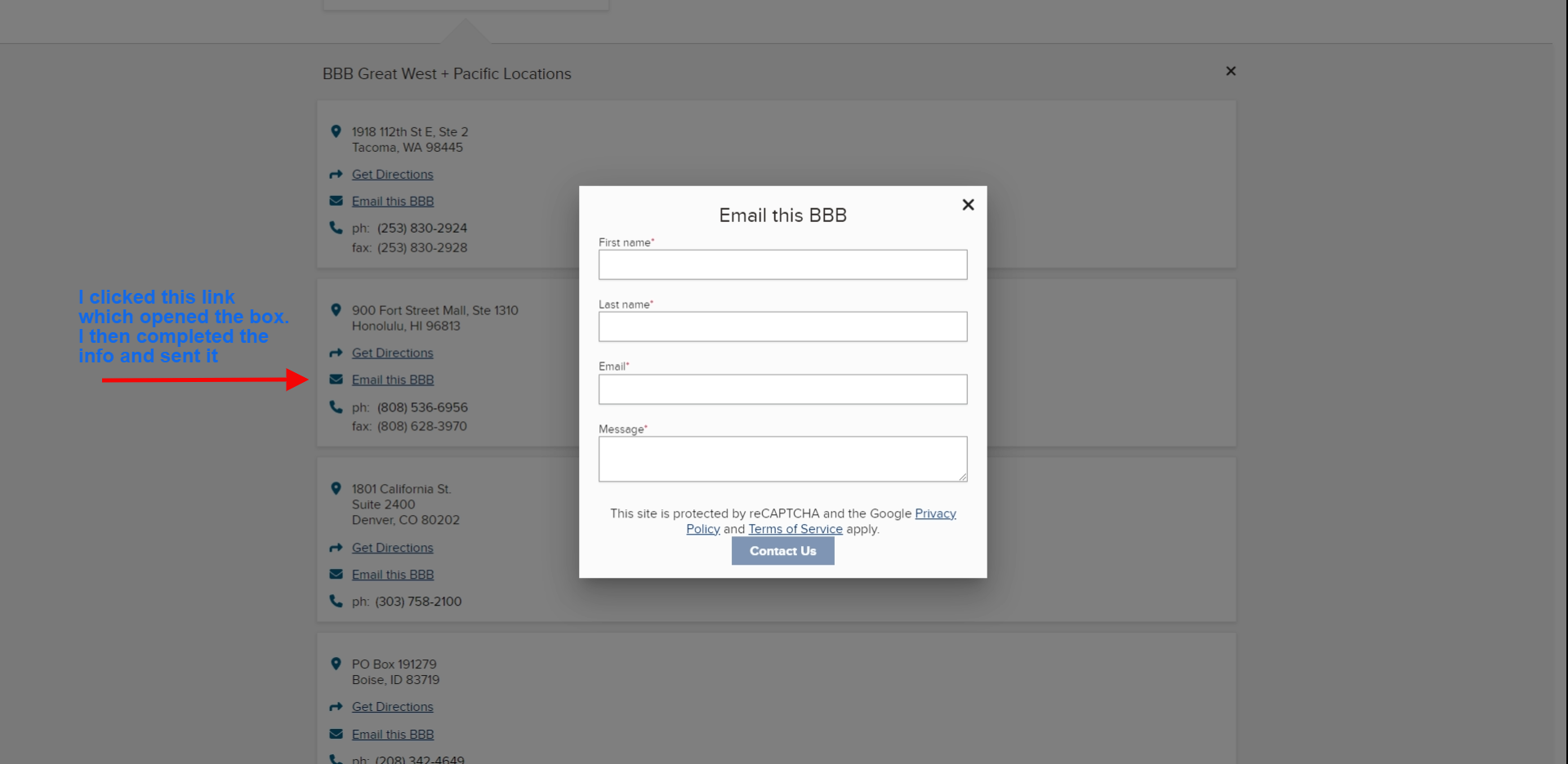1568x764 pixels.
Task: Click Email this BBB for Denver
Action: 392,575
